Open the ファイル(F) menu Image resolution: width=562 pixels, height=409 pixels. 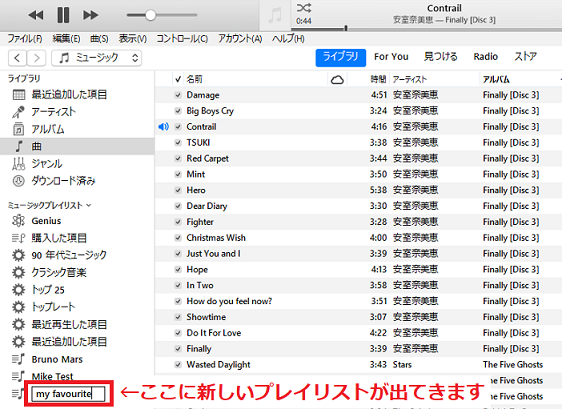tap(25, 38)
